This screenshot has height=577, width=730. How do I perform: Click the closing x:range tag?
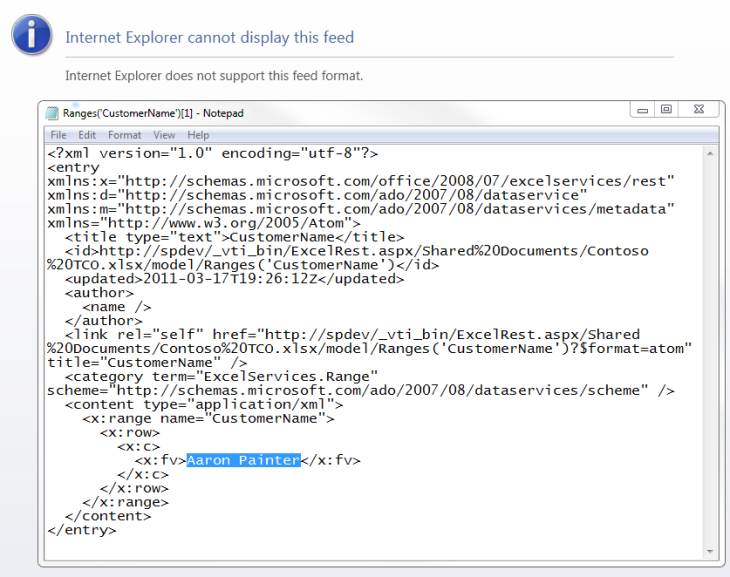(x=126, y=502)
